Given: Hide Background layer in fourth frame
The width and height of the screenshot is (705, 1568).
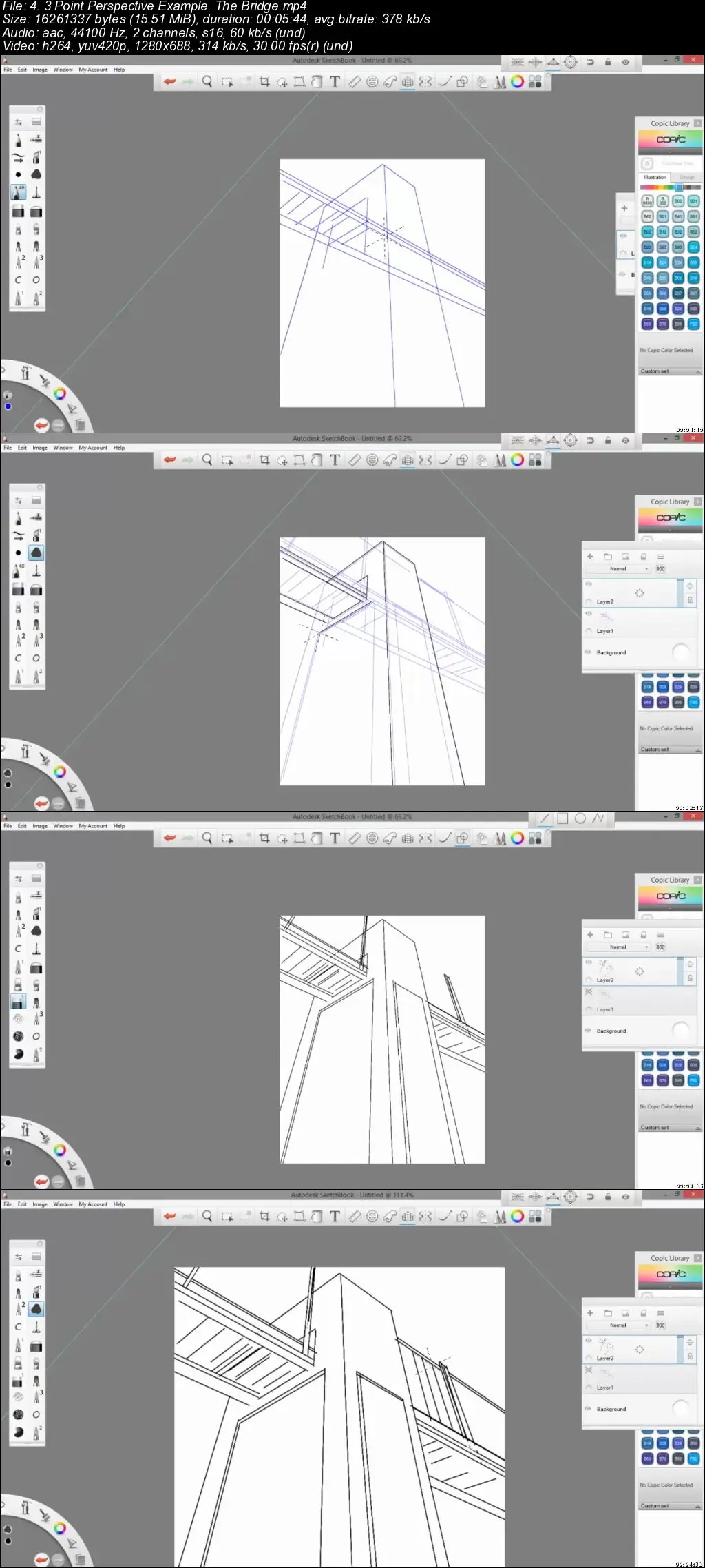Looking at the screenshot, I should 589,1408.
